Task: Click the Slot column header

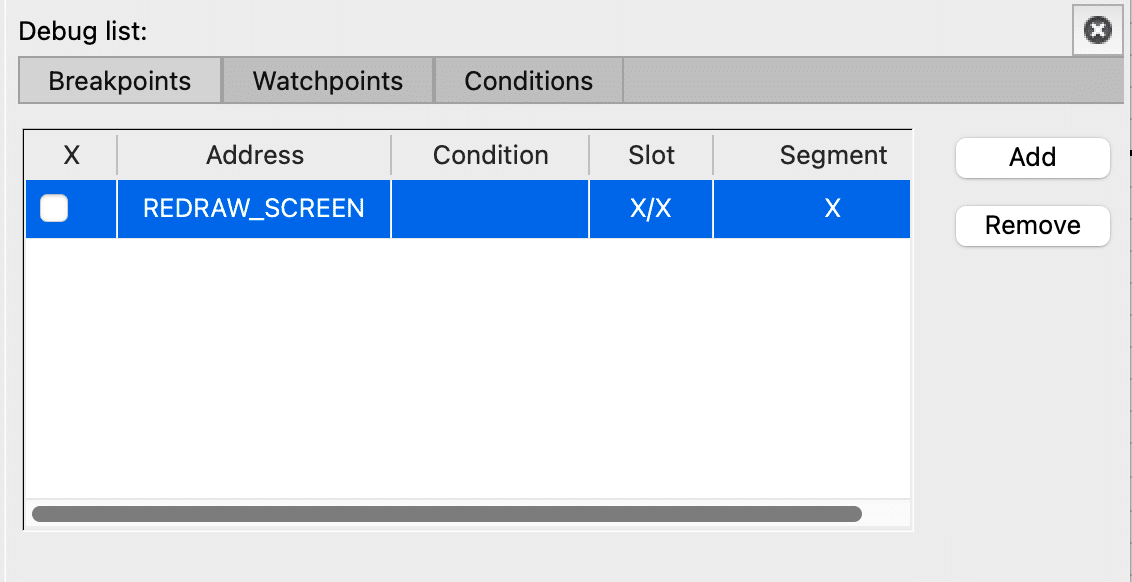Action: coord(650,155)
